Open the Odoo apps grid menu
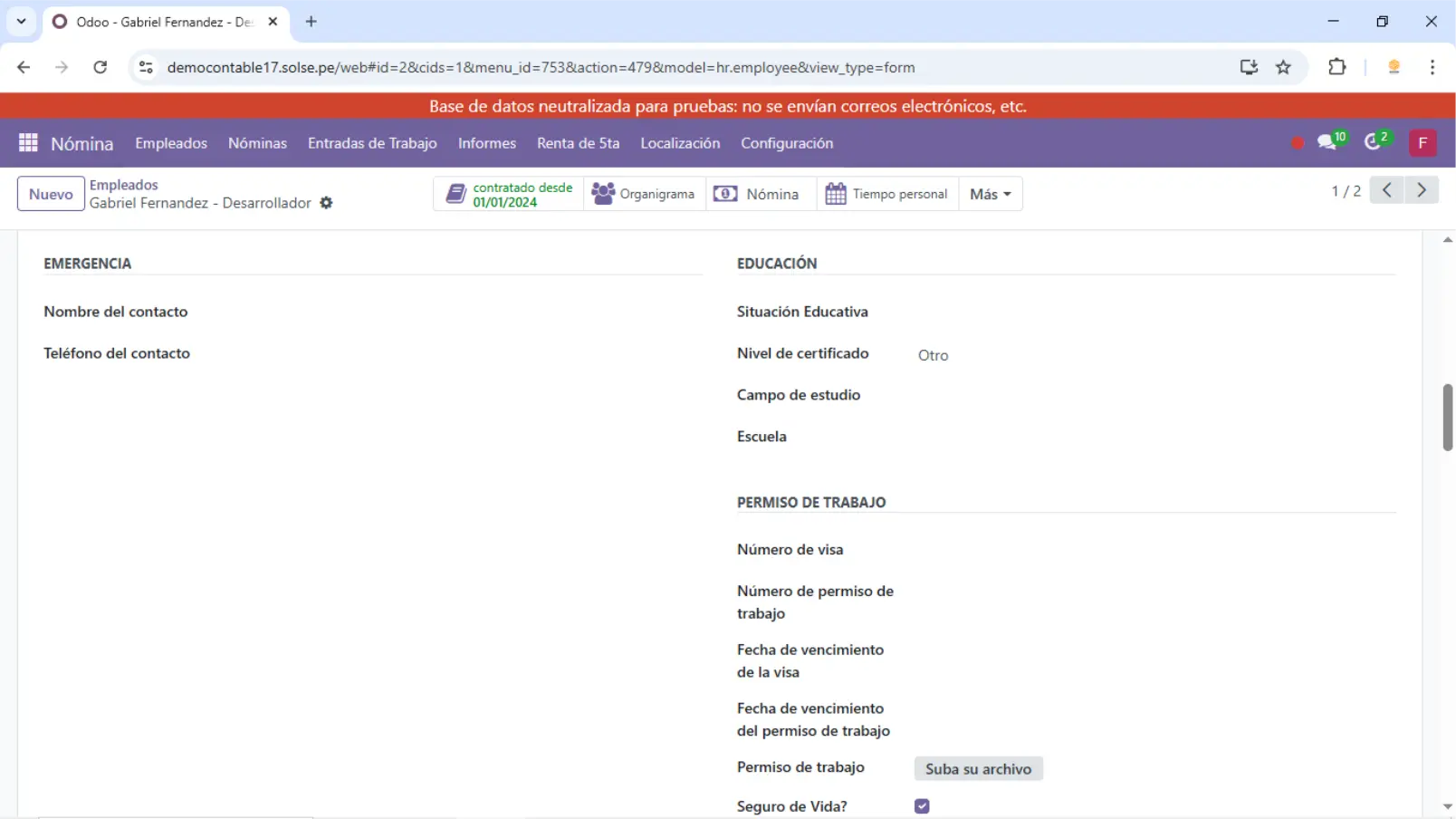The width and height of the screenshot is (1456, 819). [x=28, y=143]
